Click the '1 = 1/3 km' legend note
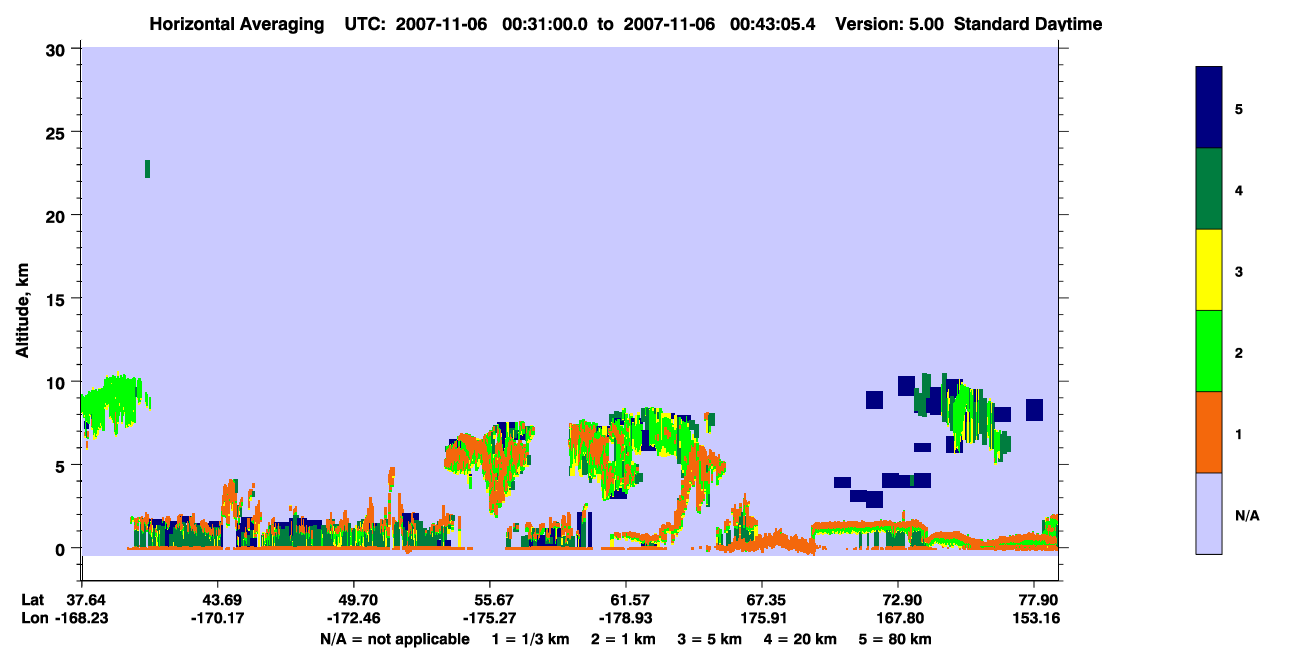The image size is (1300, 667). point(533,639)
